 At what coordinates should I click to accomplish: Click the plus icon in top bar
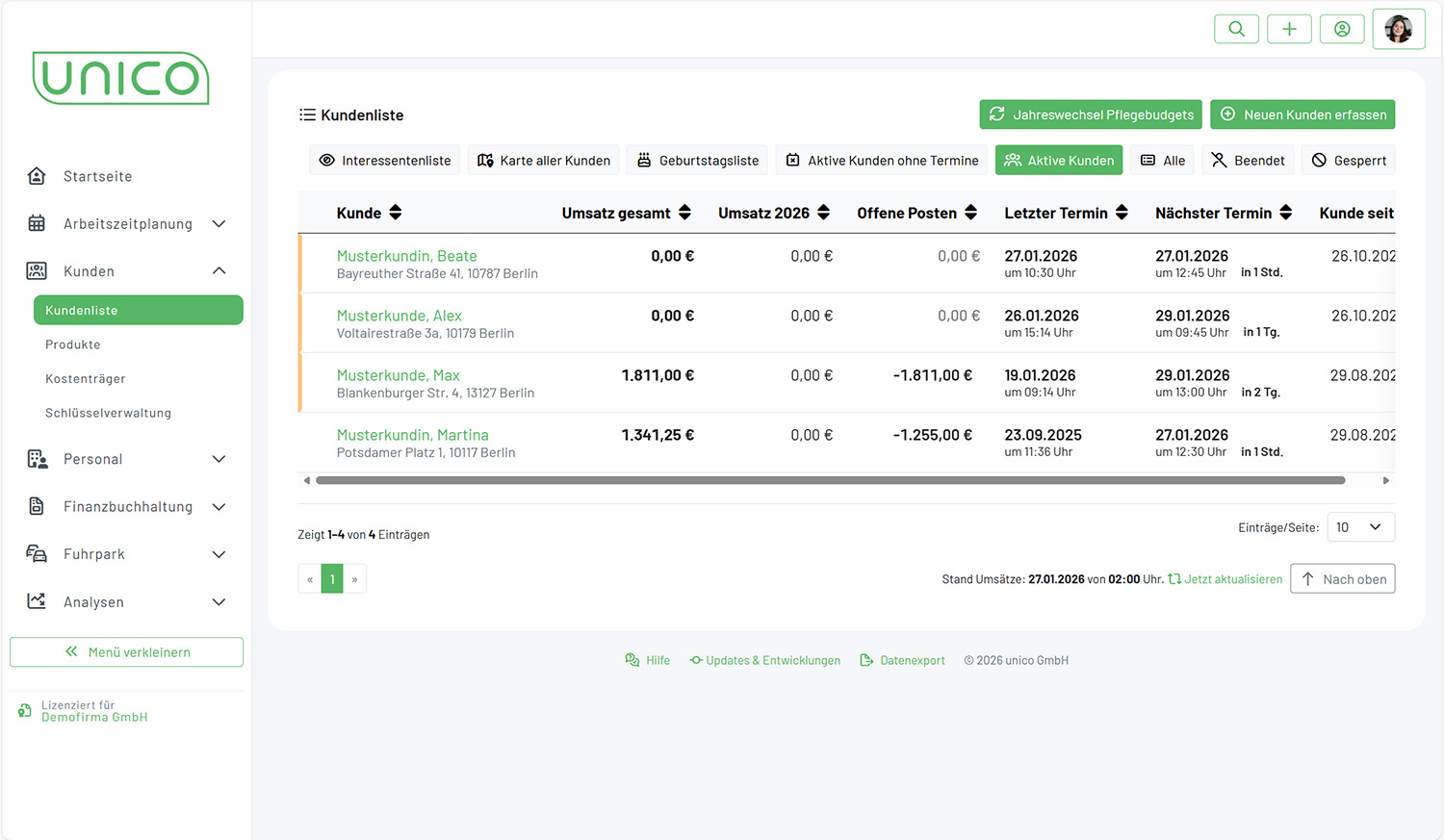(x=1289, y=29)
